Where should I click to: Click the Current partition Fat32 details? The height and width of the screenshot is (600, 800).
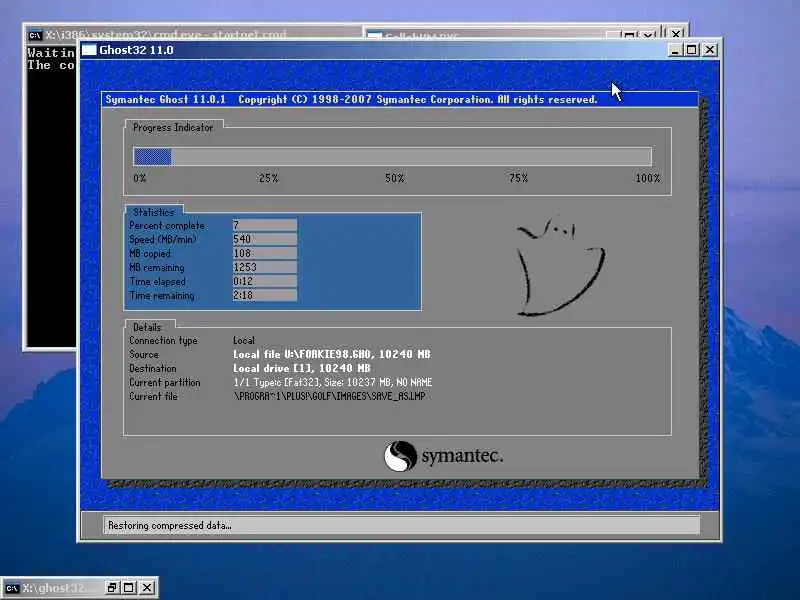(333, 382)
